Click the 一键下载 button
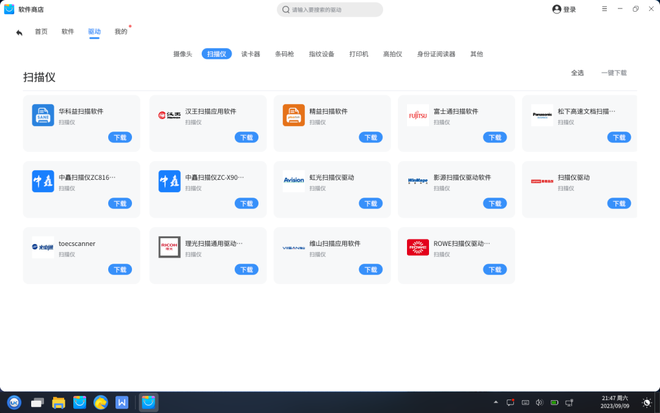 click(614, 73)
